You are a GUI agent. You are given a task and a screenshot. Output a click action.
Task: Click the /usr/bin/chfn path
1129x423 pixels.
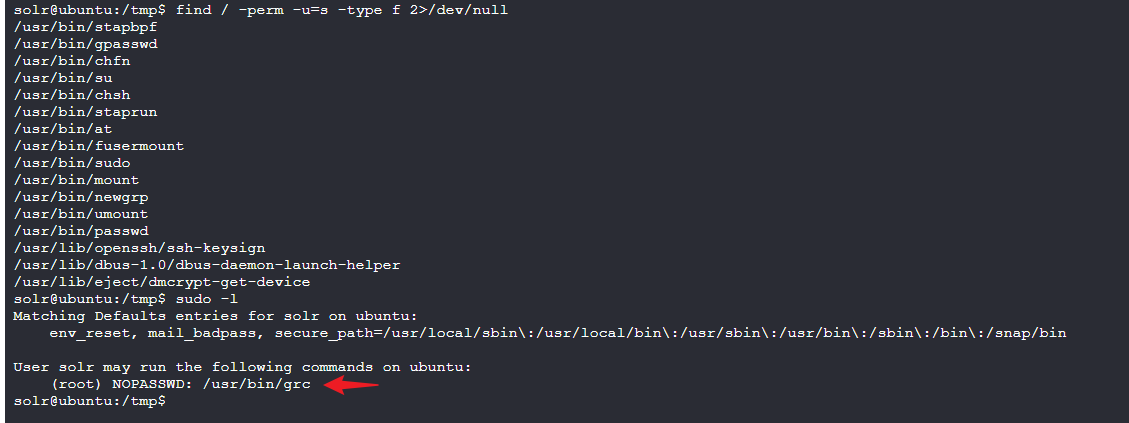(x=71, y=61)
